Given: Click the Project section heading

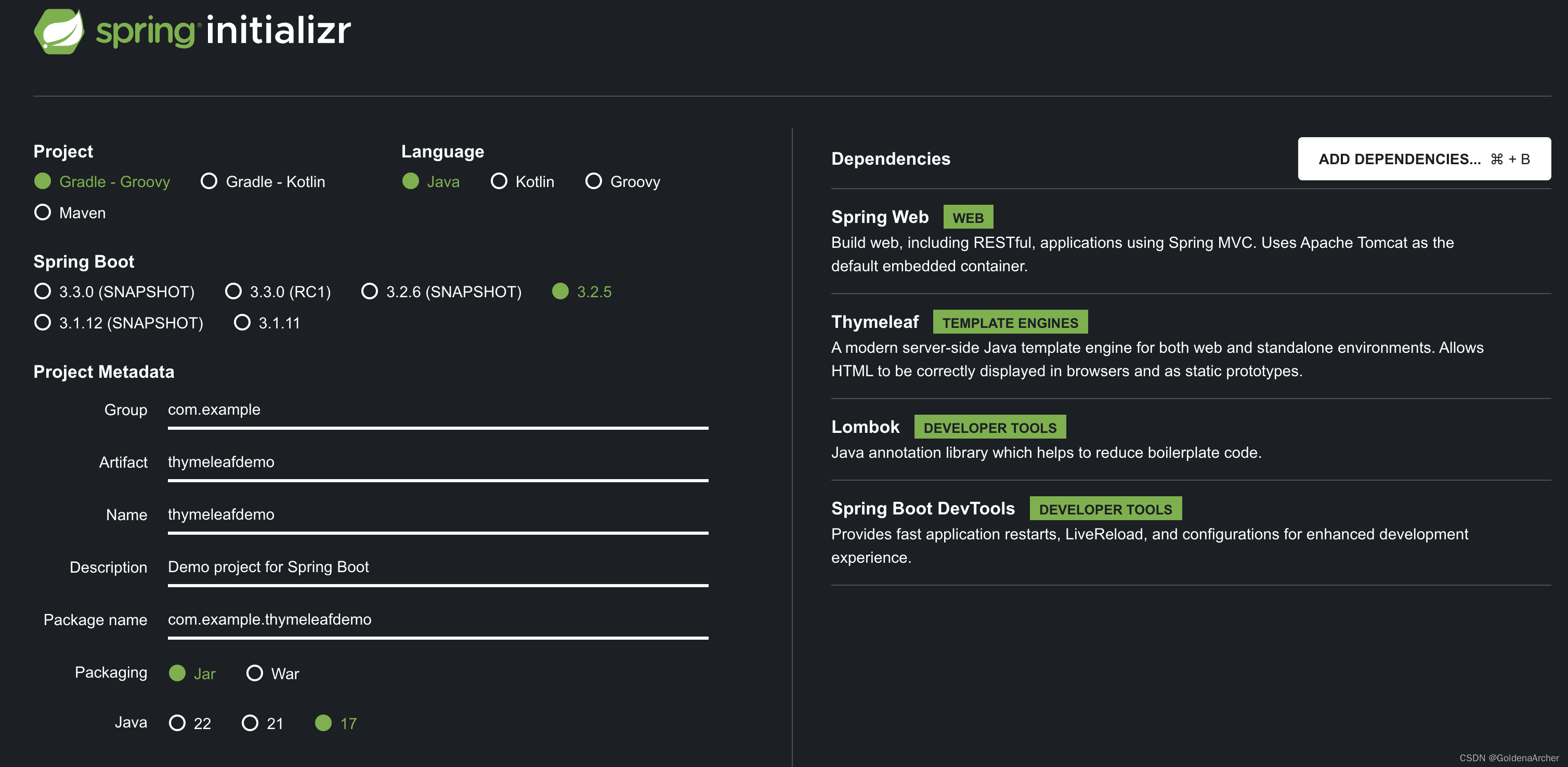Looking at the screenshot, I should coord(63,151).
